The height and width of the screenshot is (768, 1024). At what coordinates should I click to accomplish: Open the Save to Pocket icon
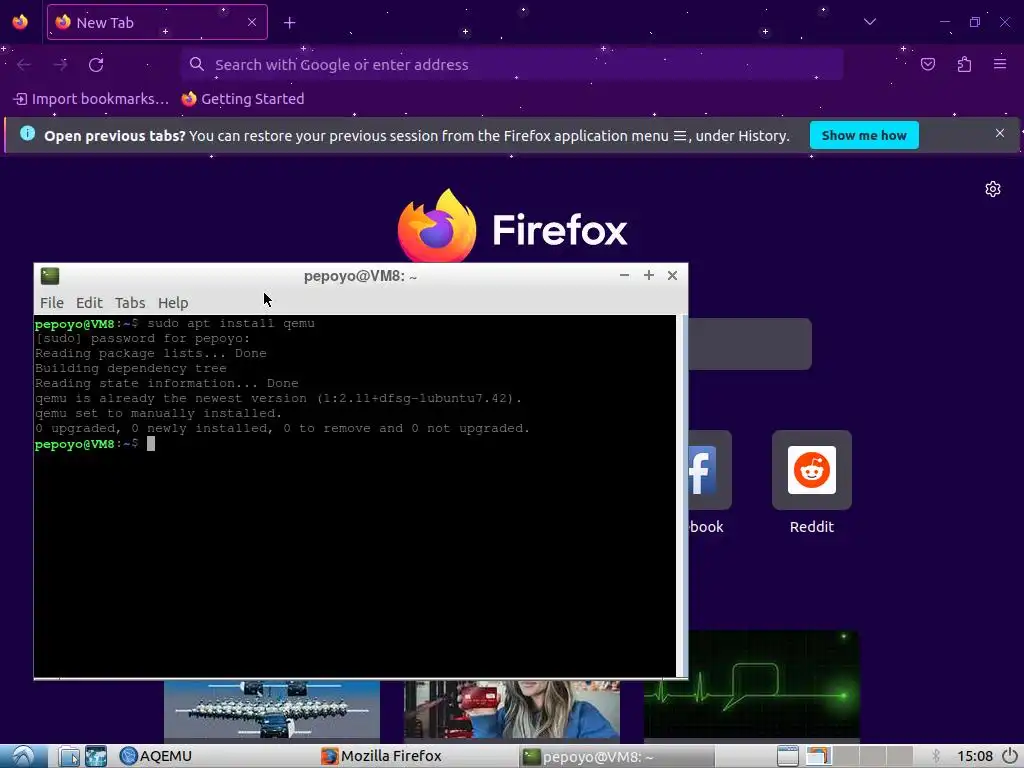tap(928, 64)
